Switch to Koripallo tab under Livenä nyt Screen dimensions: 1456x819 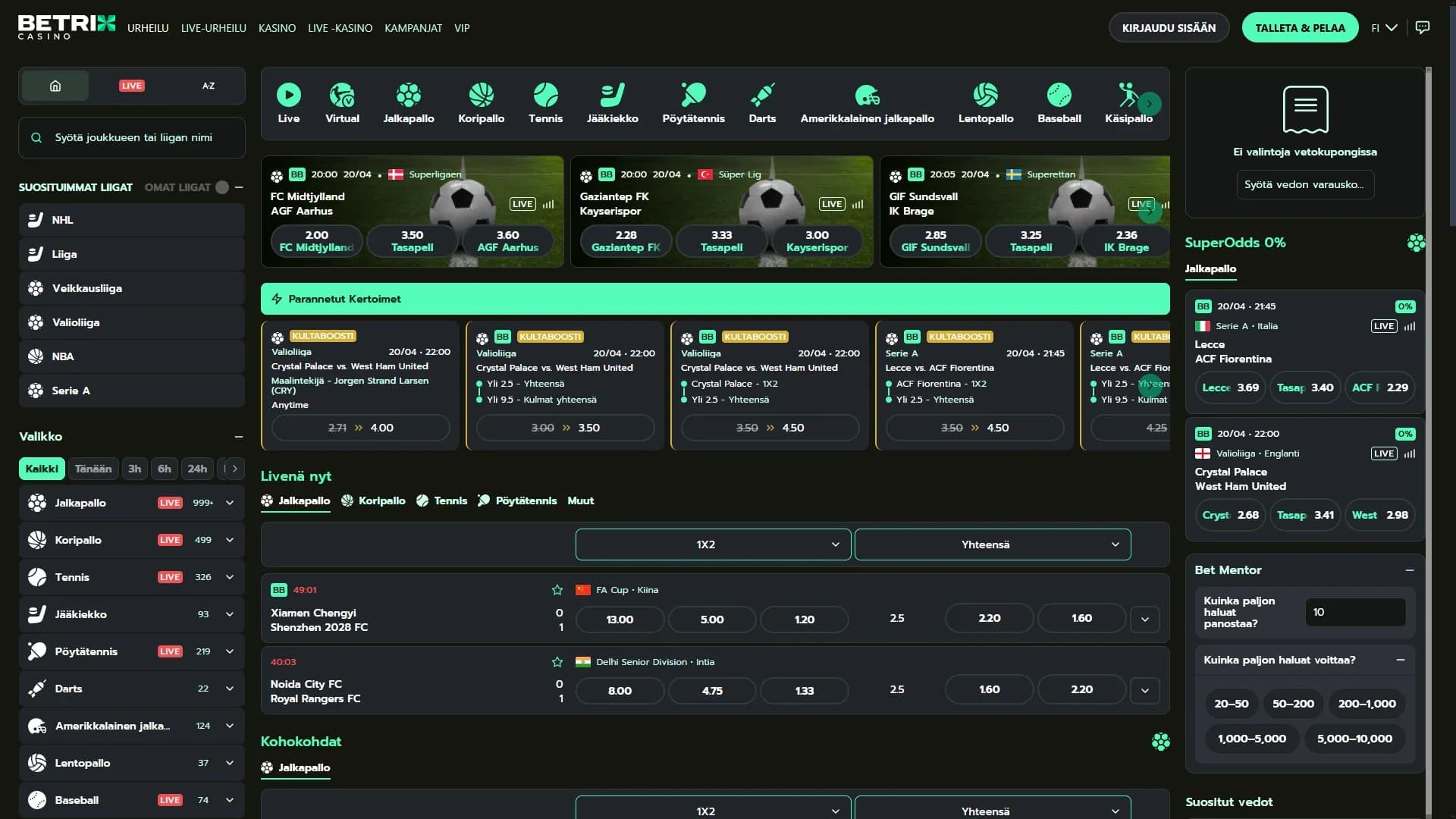(x=373, y=500)
